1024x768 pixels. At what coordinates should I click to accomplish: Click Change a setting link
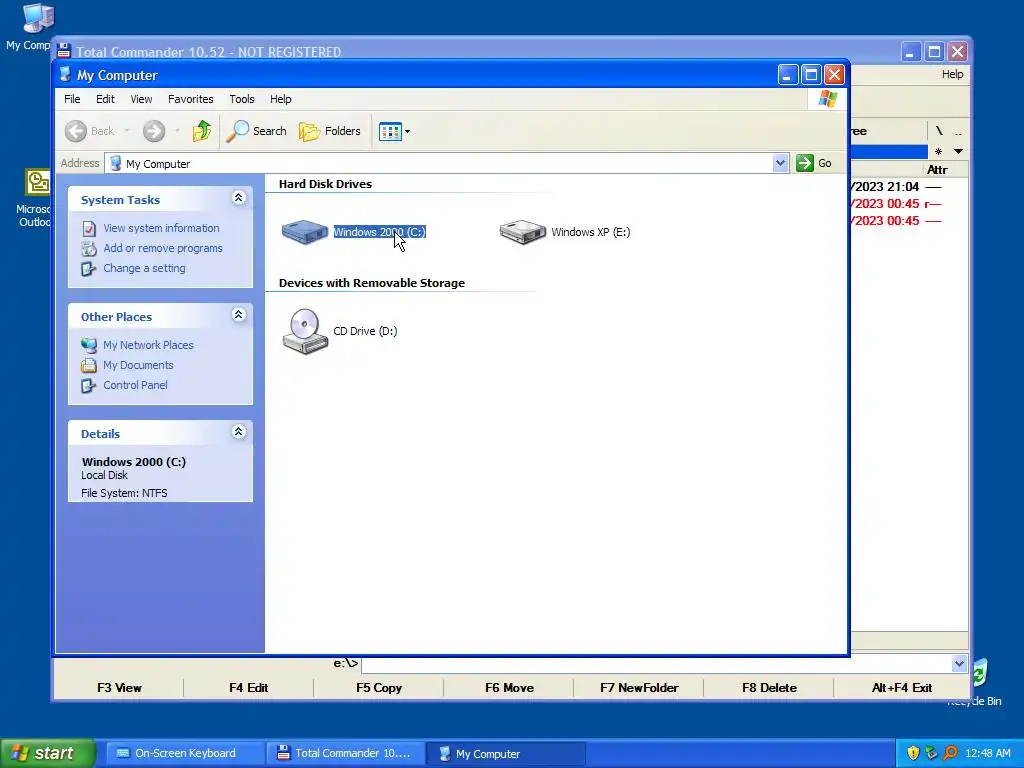[x=144, y=268]
